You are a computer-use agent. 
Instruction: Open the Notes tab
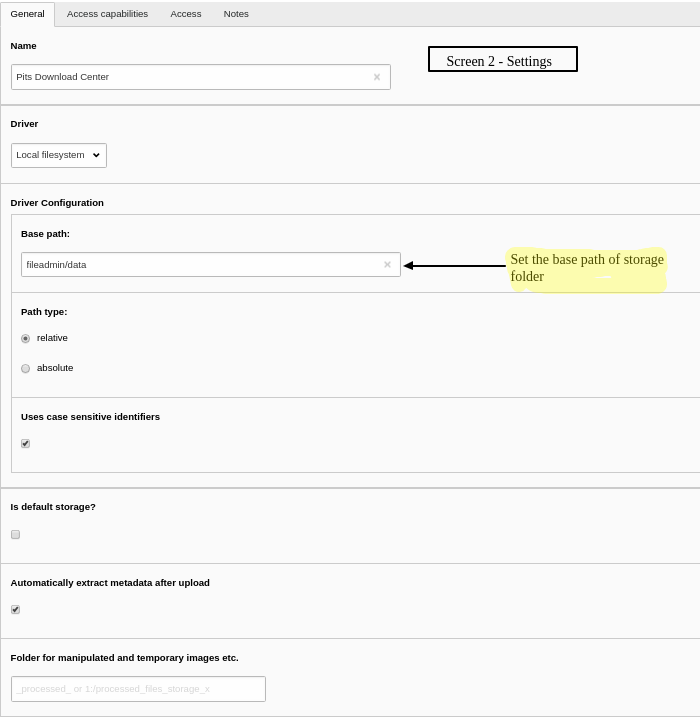coord(236,14)
